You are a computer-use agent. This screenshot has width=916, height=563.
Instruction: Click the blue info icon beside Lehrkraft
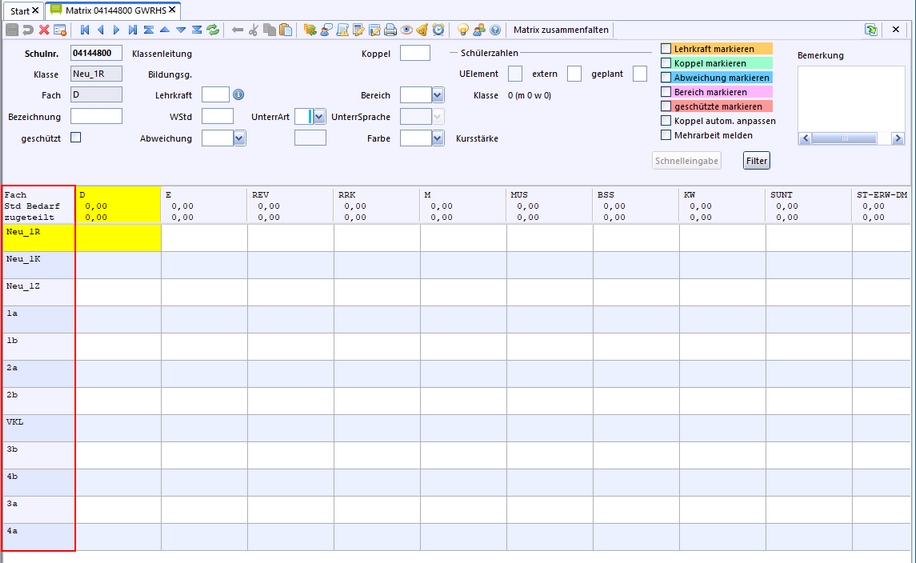click(x=238, y=95)
